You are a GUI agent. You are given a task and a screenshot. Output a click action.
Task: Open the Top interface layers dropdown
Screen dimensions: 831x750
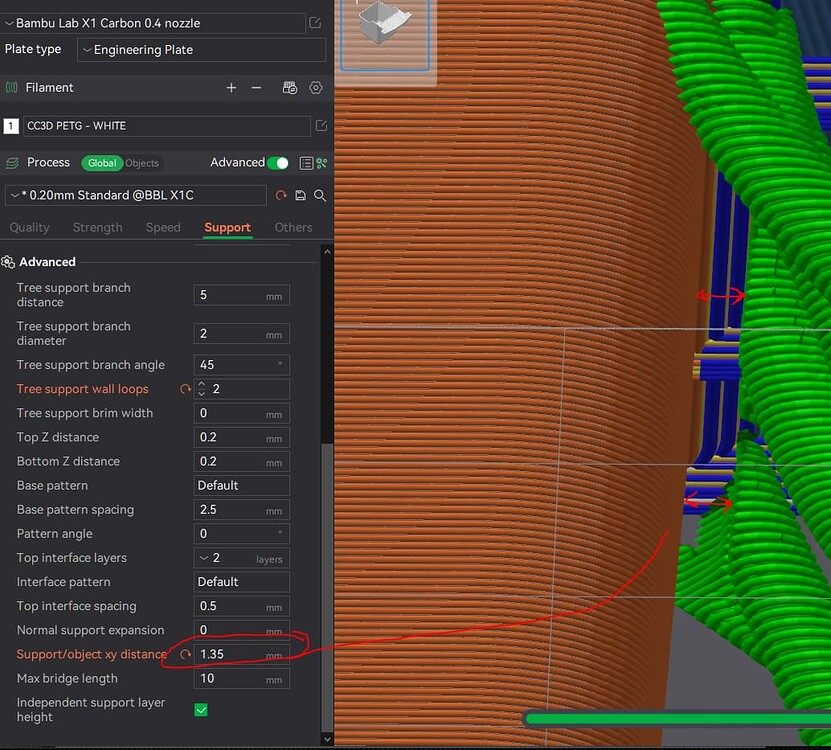click(x=242, y=558)
